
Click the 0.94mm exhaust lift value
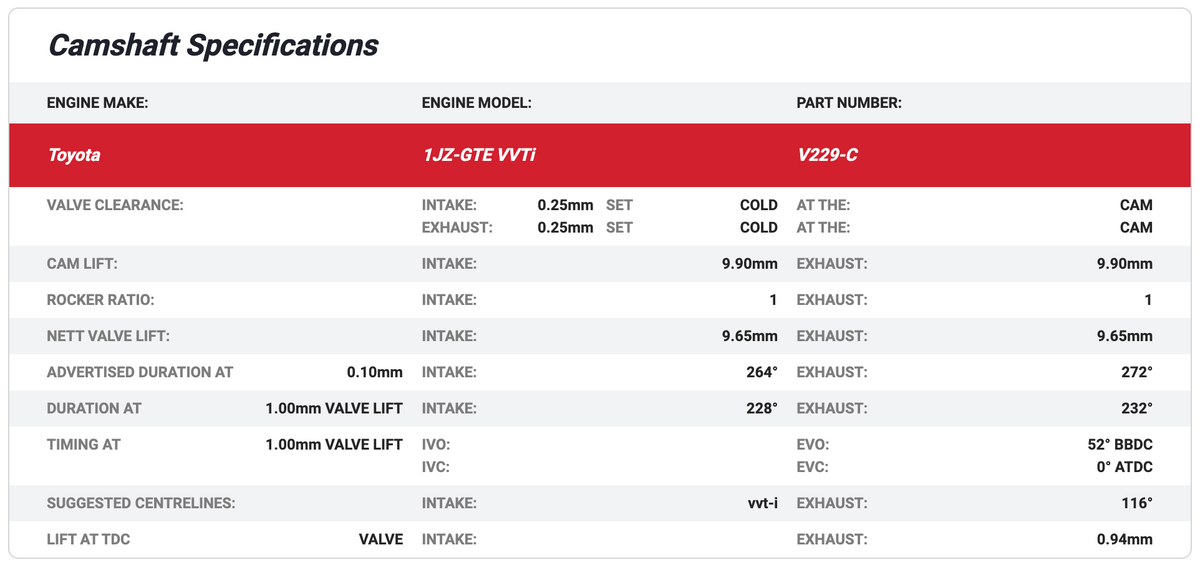(1124, 539)
